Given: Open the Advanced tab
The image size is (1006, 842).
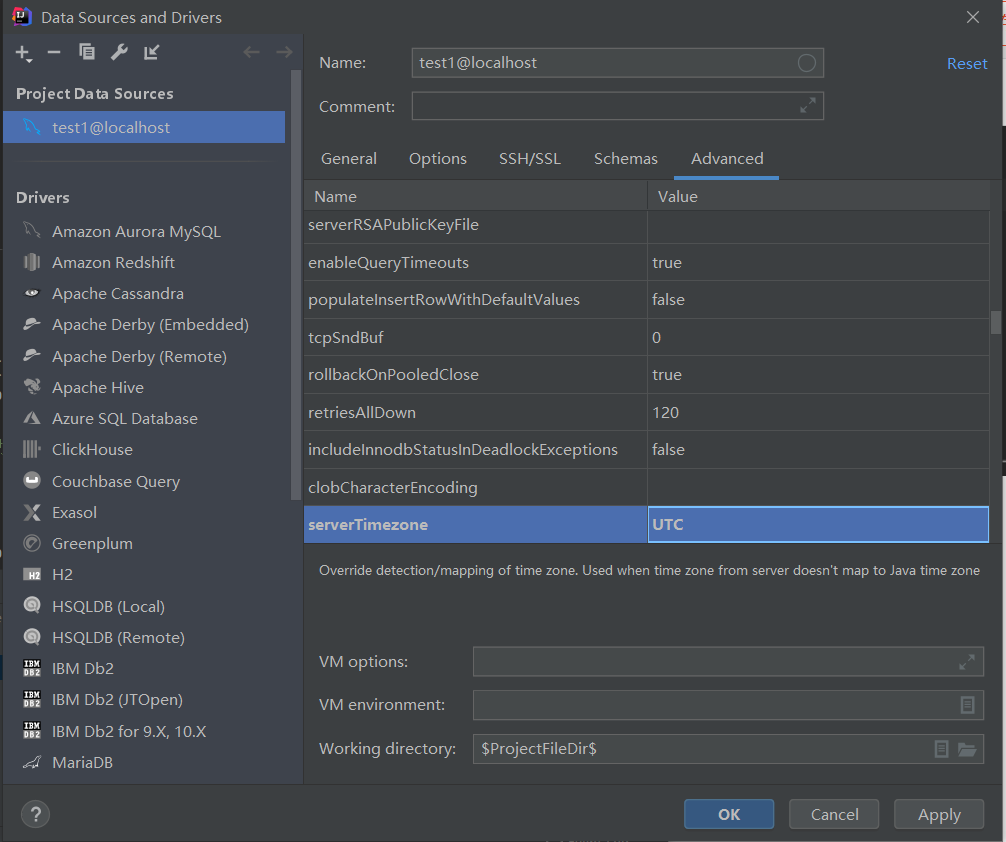Looking at the screenshot, I should tap(727, 159).
